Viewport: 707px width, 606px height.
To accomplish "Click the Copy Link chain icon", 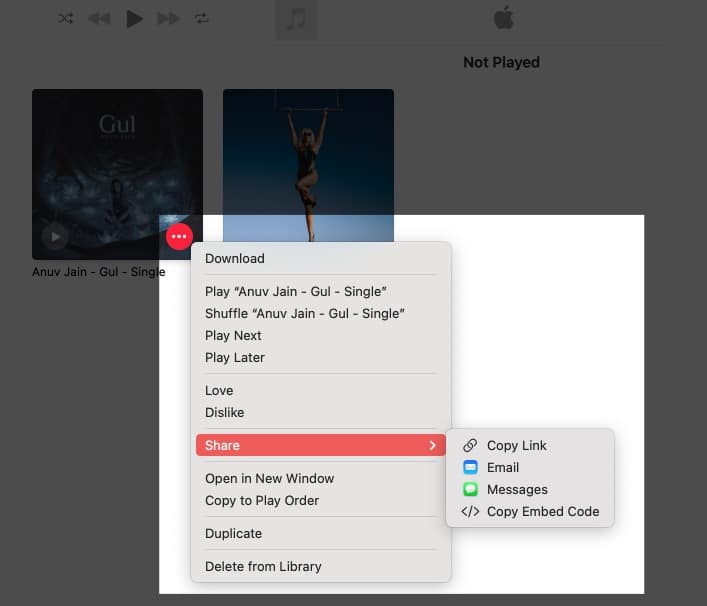I will coord(470,445).
